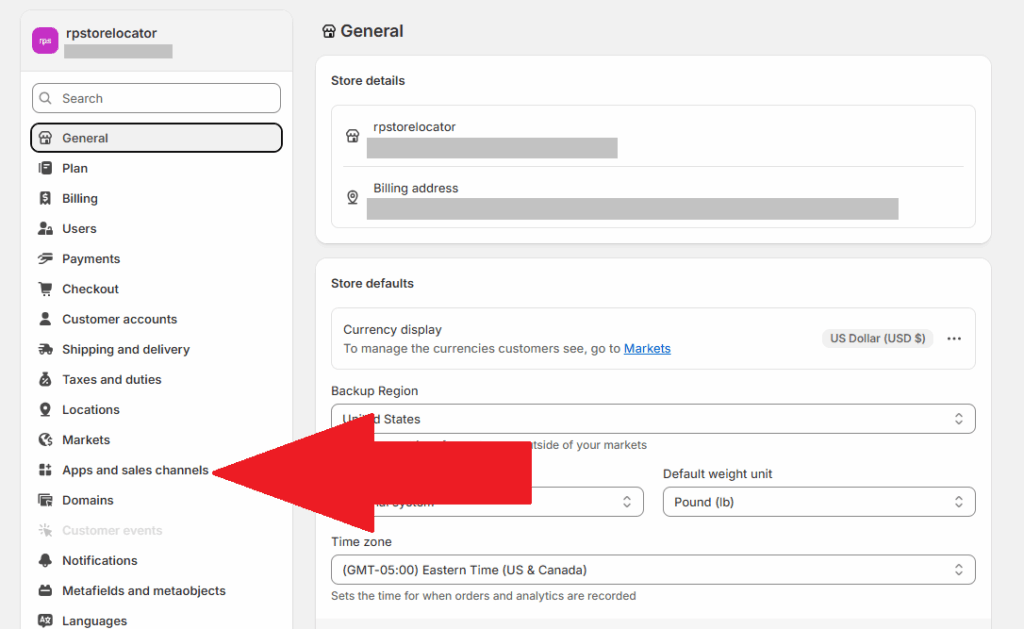The image size is (1024, 629).
Task: Click the currency display three-dot menu
Action: pyautogui.click(x=954, y=339)
